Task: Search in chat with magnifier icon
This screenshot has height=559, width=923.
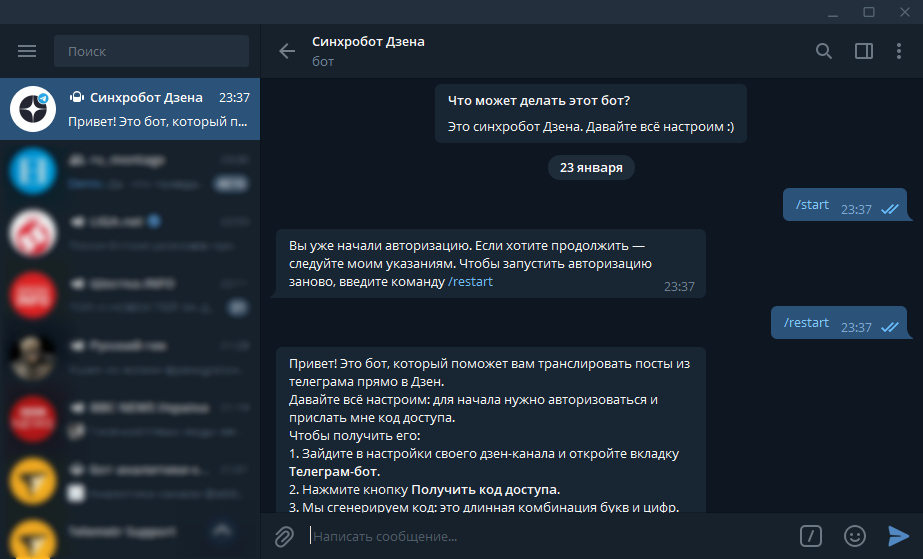Action: 824,51
